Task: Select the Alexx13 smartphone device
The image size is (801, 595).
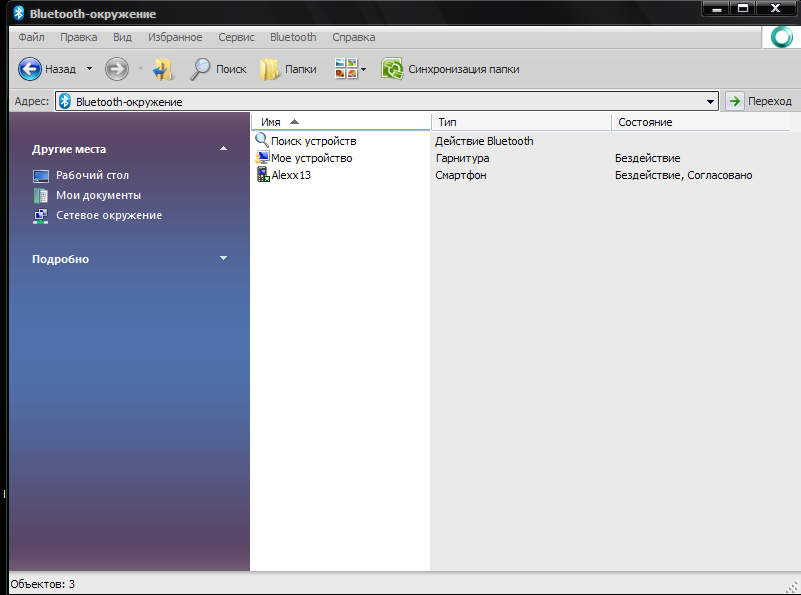Action: 291,175
